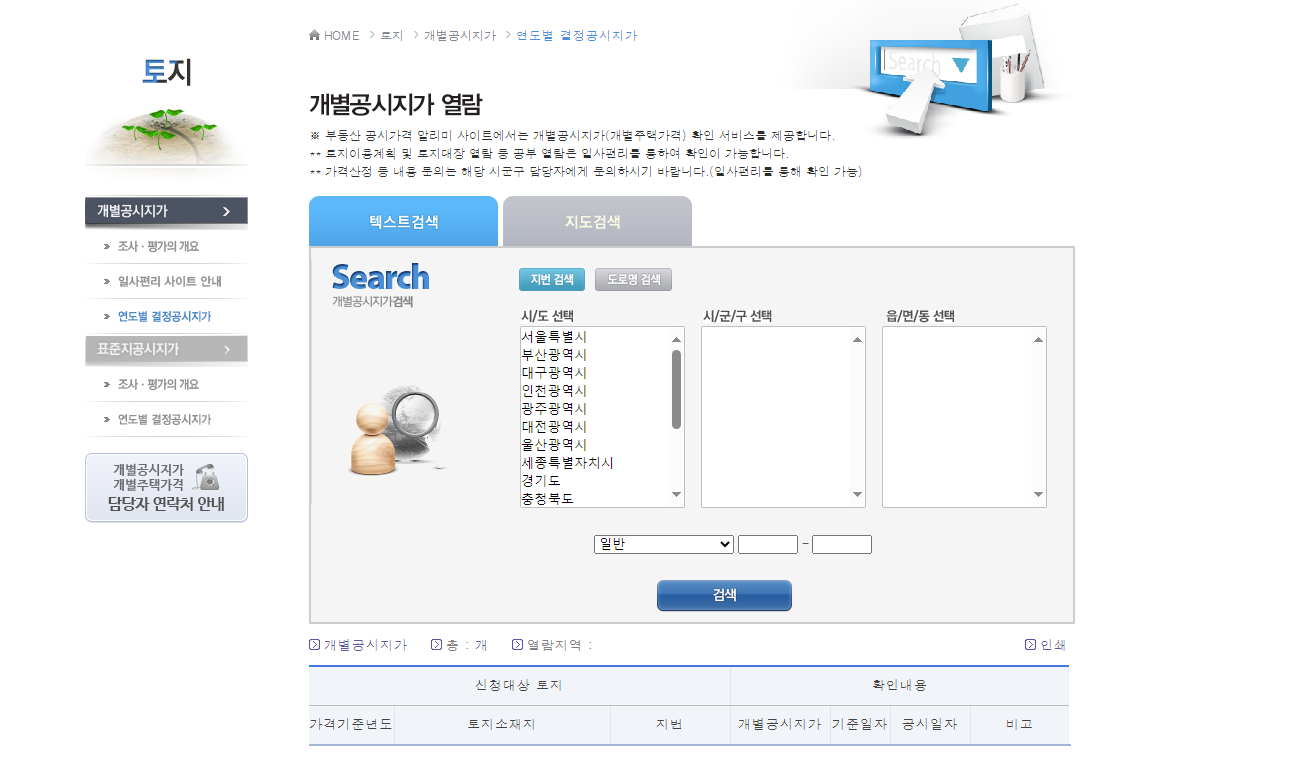This screenshot has width=1301, height=776.
Task: Click the arrow icon beside 열람지역
Action: [515, 645]
